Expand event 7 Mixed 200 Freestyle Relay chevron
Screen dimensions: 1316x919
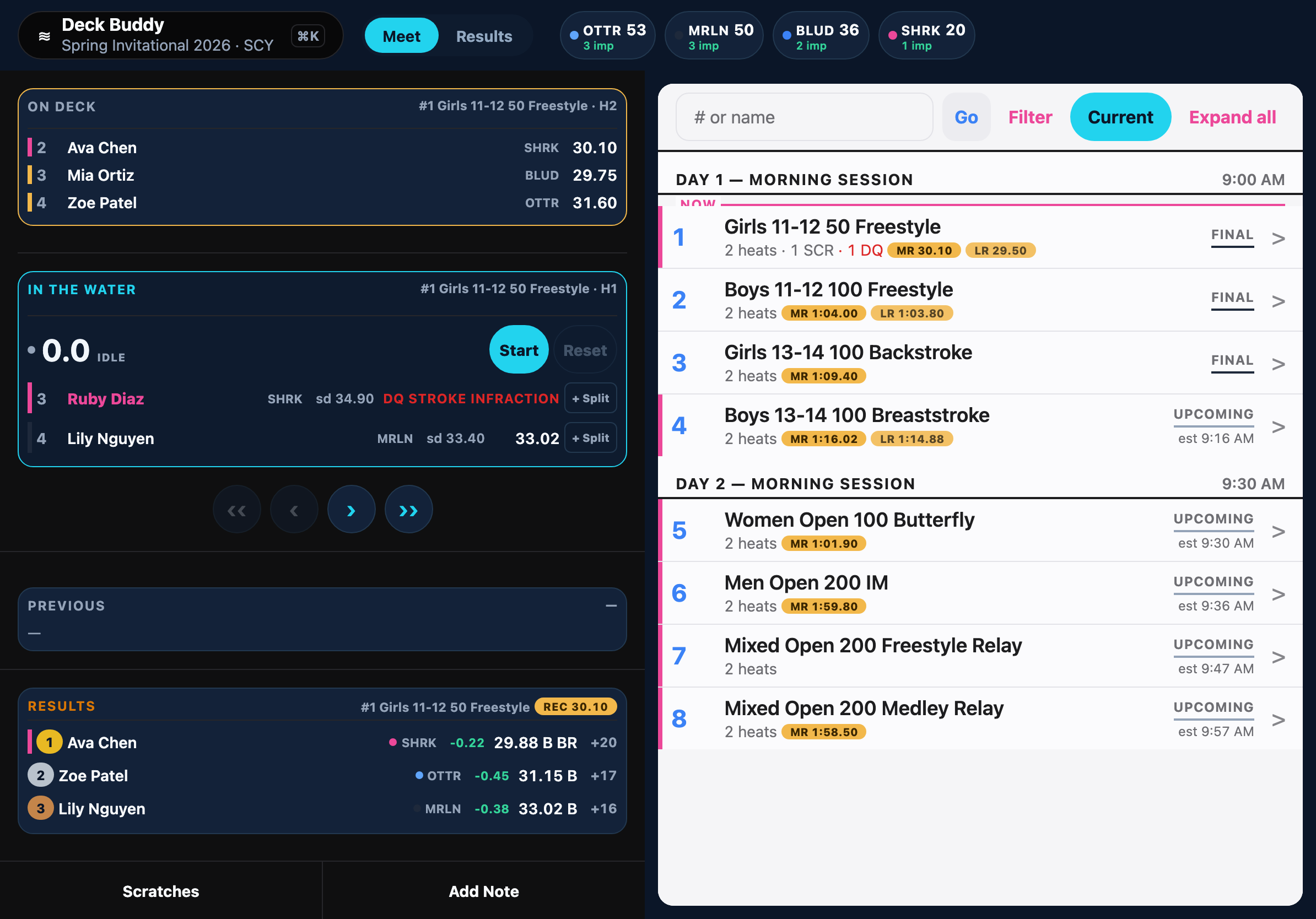tap(1277, 657)
